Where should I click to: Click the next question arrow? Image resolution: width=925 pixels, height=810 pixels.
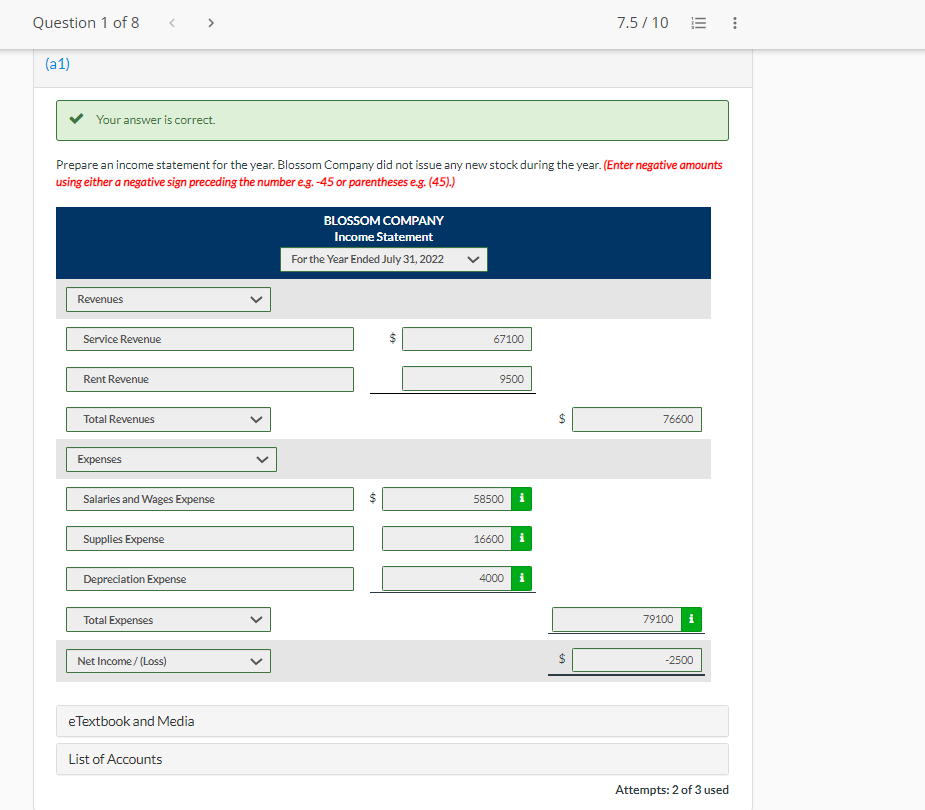point(210,21)
